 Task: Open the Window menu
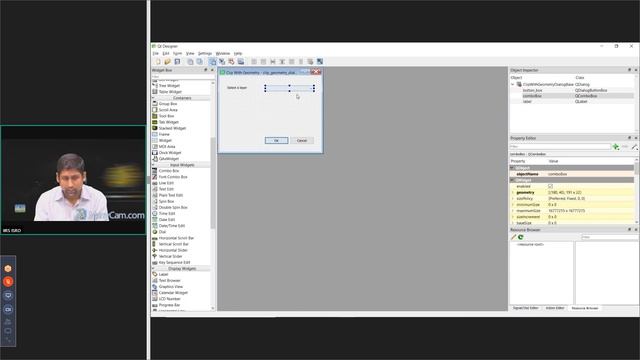(x=223, y=53)
